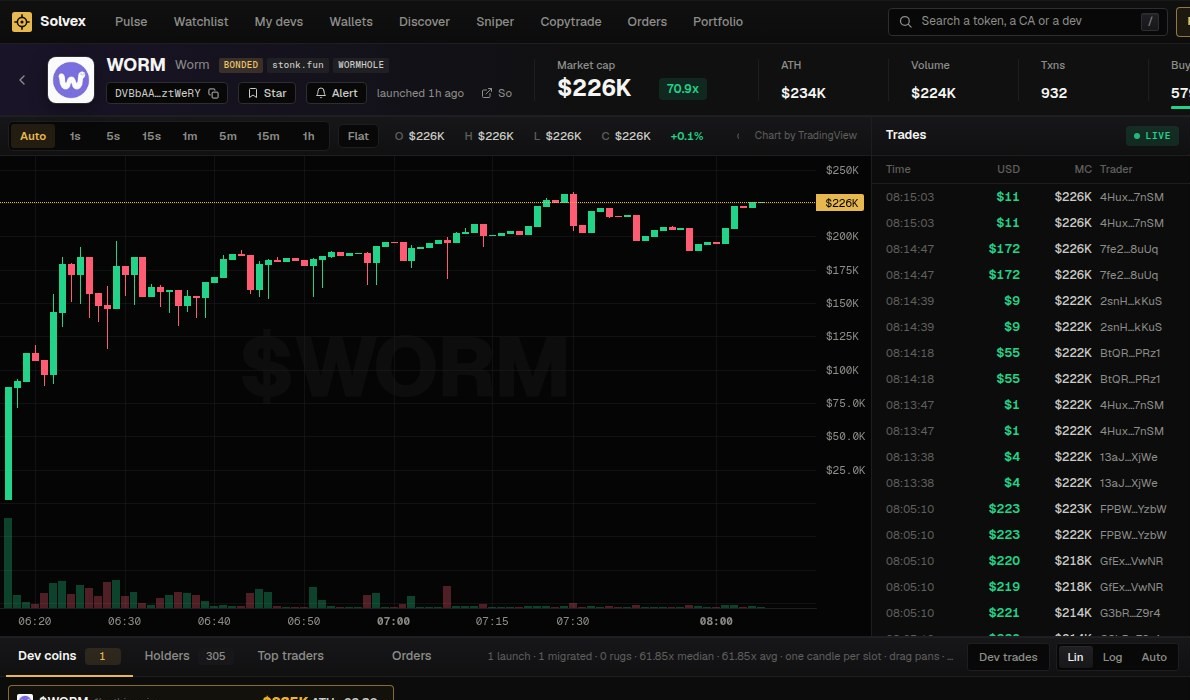Open trader GfEx...VwNR $220 trade row
The image size is (1190, 700).
(1131, 561)
